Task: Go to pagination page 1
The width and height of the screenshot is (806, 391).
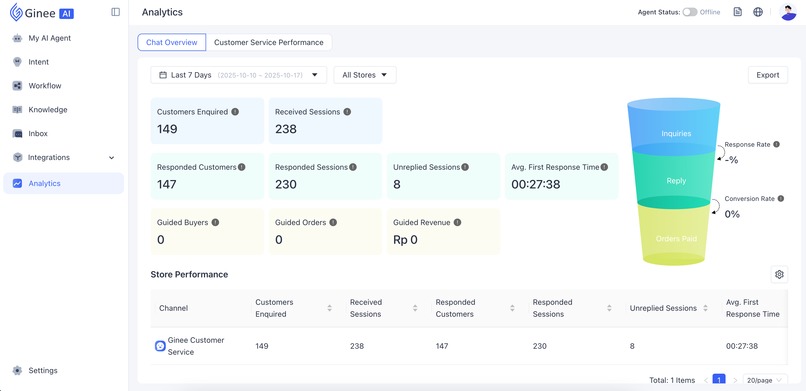Action: tap(720, 380)
